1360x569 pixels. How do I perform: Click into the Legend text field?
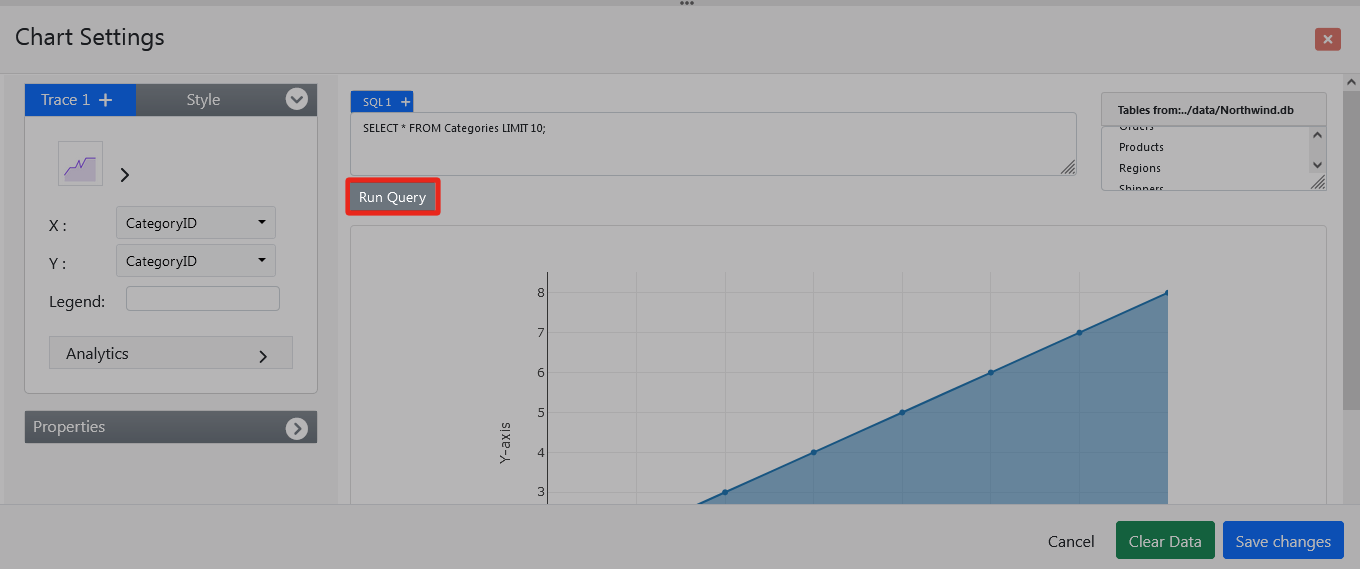202,299
